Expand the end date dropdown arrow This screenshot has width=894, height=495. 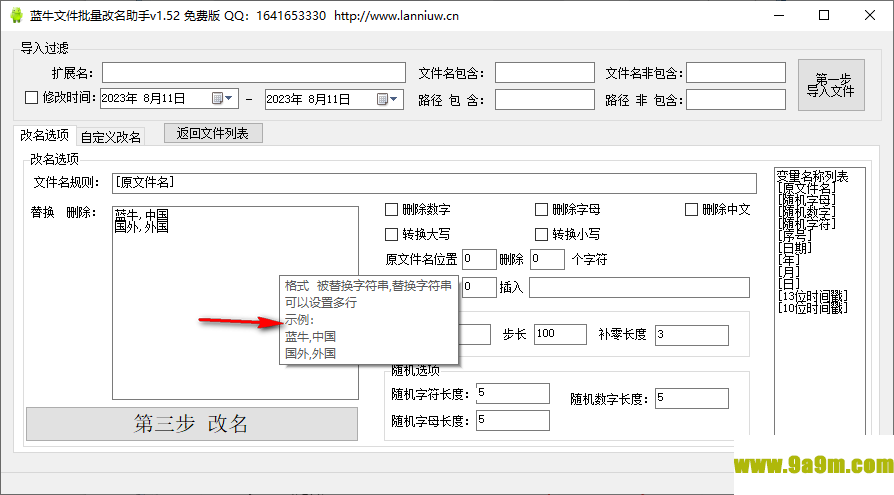pos(393,99)
